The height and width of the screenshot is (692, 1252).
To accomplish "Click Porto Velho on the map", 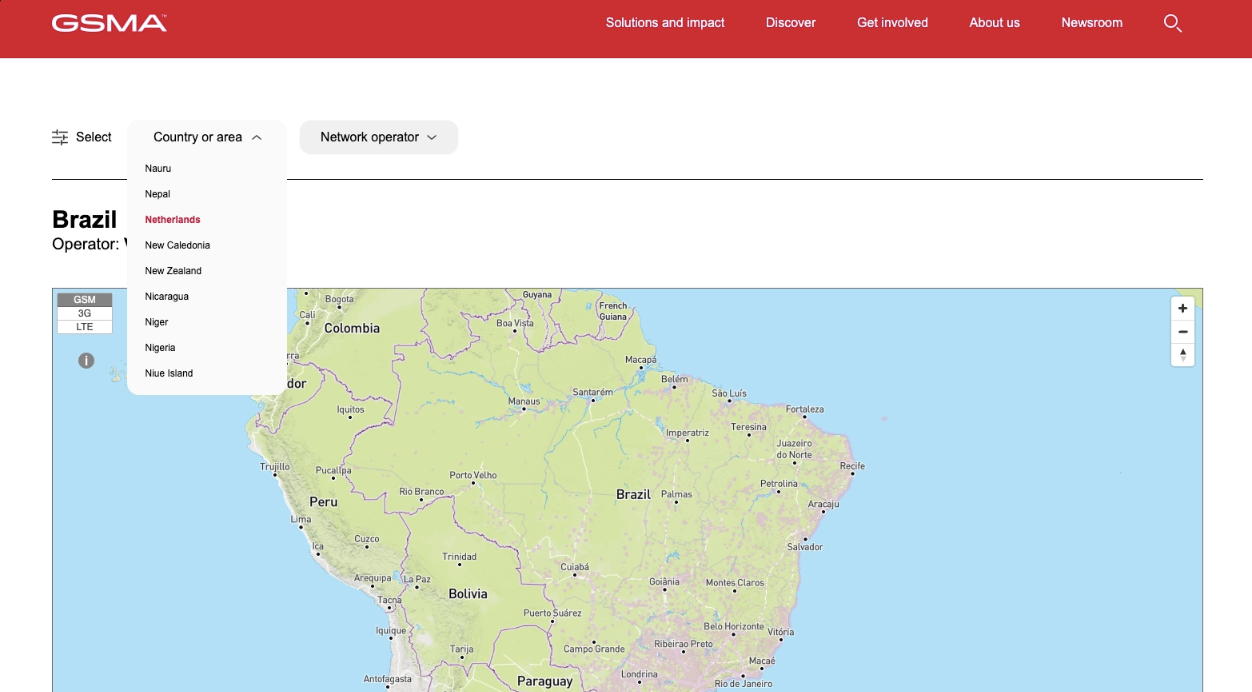I will [x=473, y=475].
